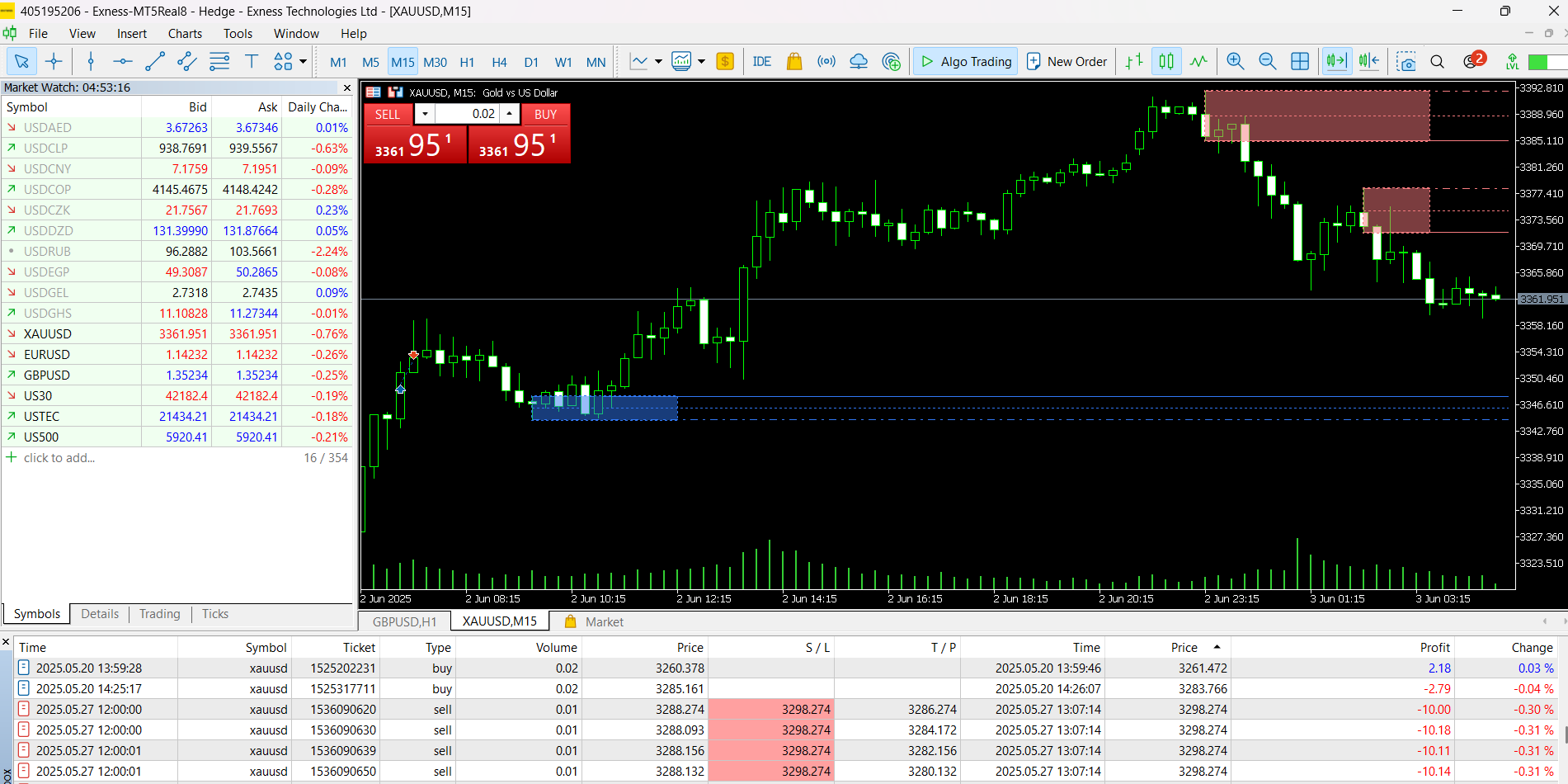This screenshot has height=784, width=1568.
Task: Click the Zoom Out magnifier icon
Action: coord(1268,62)
